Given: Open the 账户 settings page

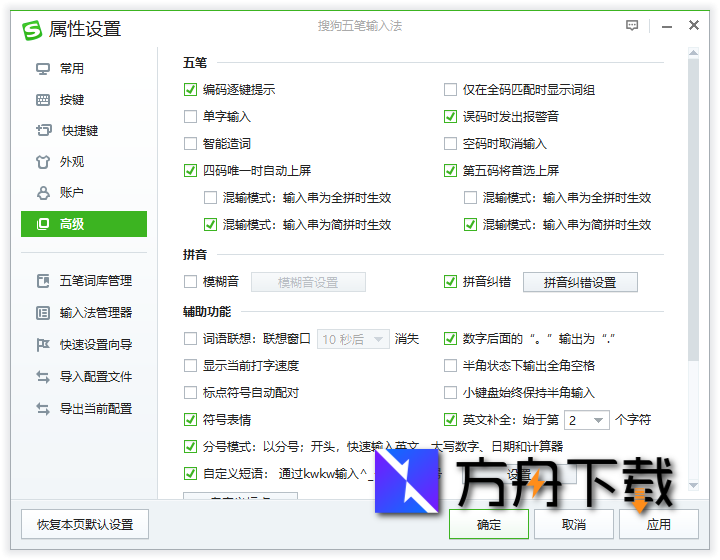Looking at the screenshot, I should click(84, 193).
